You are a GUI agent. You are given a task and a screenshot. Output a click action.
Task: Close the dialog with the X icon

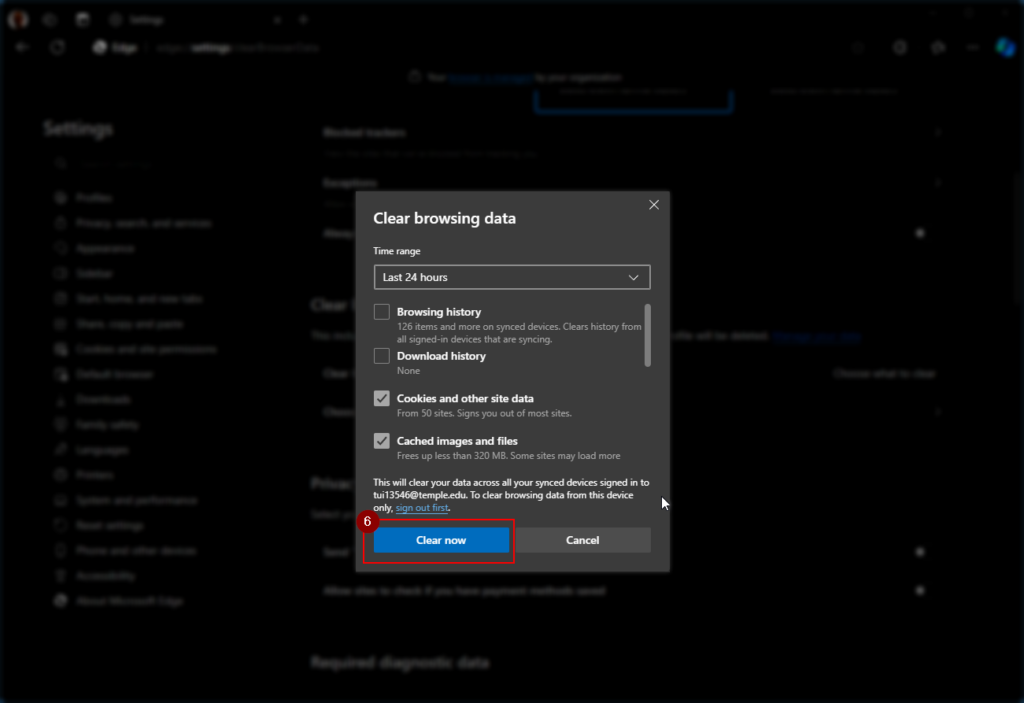pyautogui.click(x=654, y=204)
